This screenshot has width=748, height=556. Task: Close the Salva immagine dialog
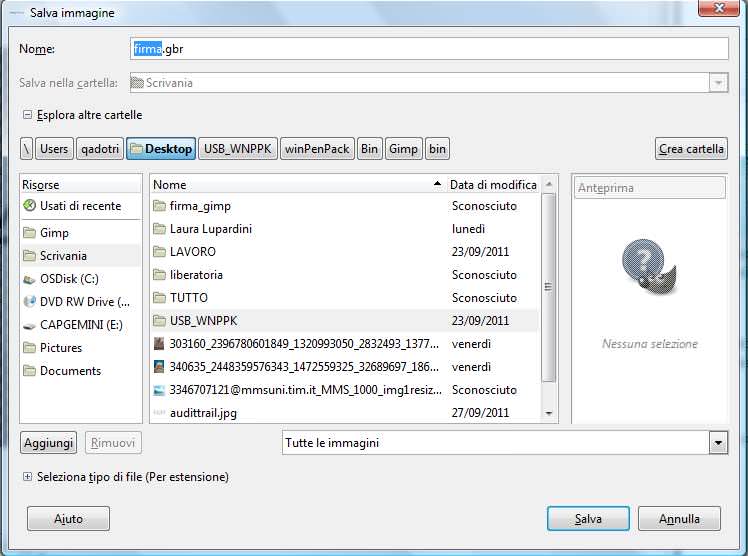[719, 8]
